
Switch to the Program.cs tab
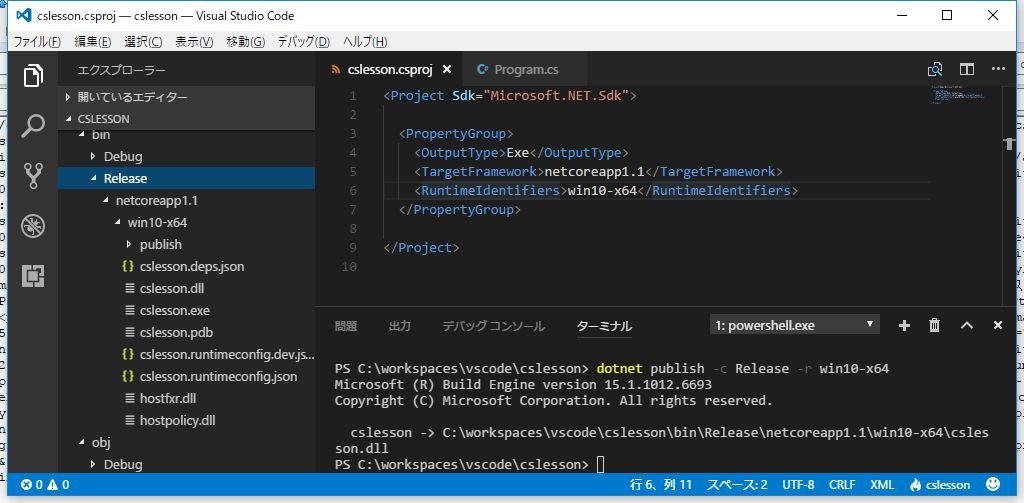tap(526, 69)
